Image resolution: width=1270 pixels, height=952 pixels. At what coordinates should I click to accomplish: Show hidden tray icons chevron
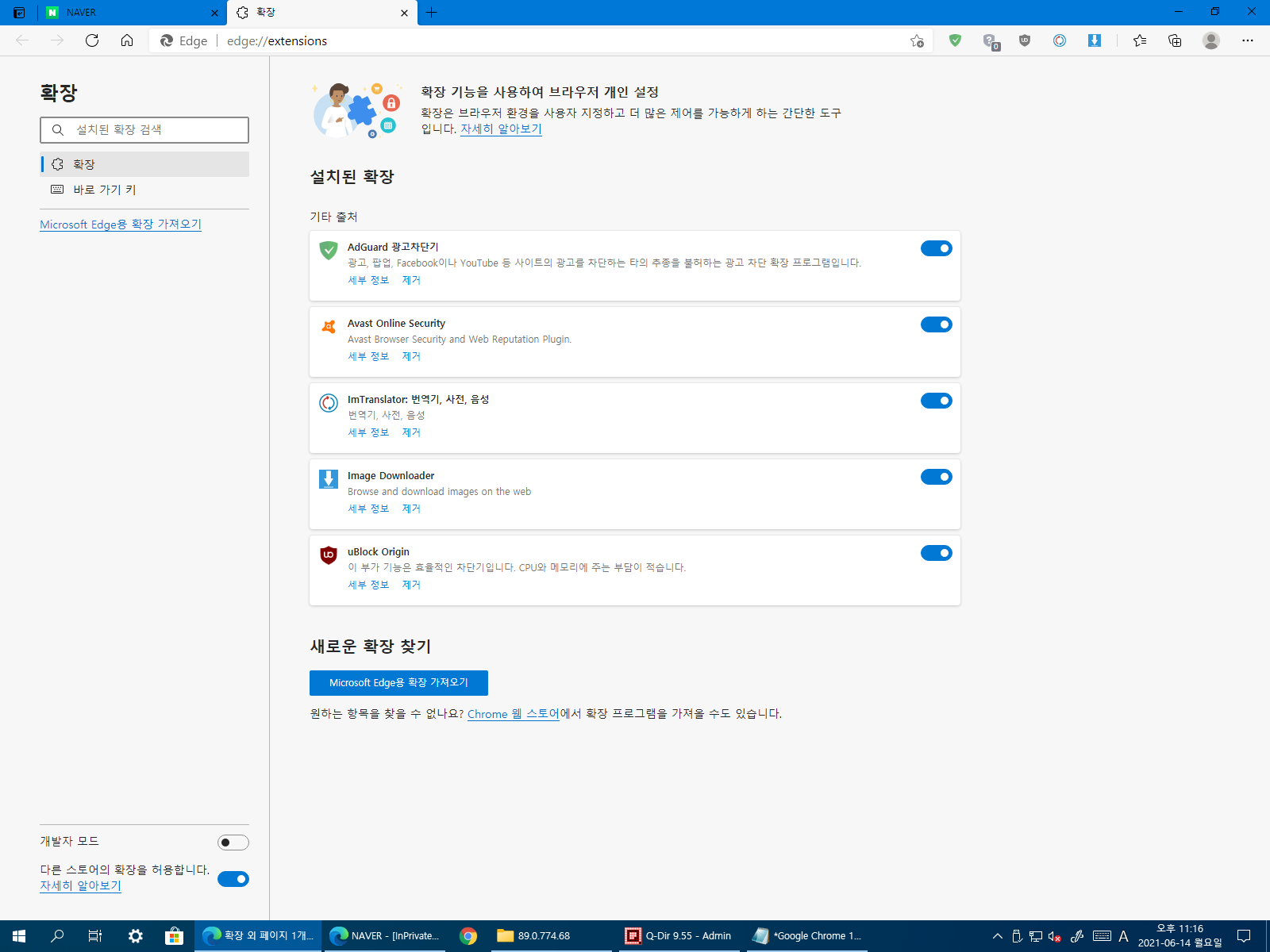coord(998,936)
